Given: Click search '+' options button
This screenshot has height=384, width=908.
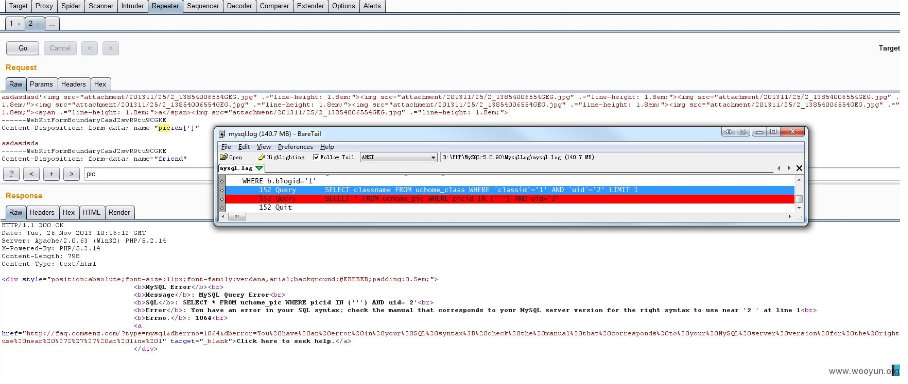Looking at the screenshot, I should pos(51,173).
